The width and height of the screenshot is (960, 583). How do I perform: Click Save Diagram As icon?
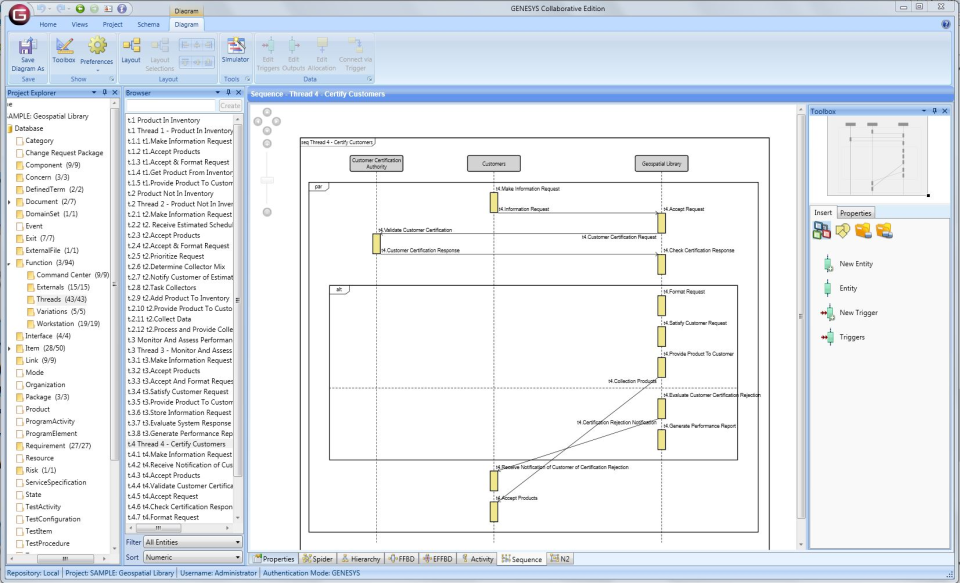pyautogui.click(x=28, y=55)
